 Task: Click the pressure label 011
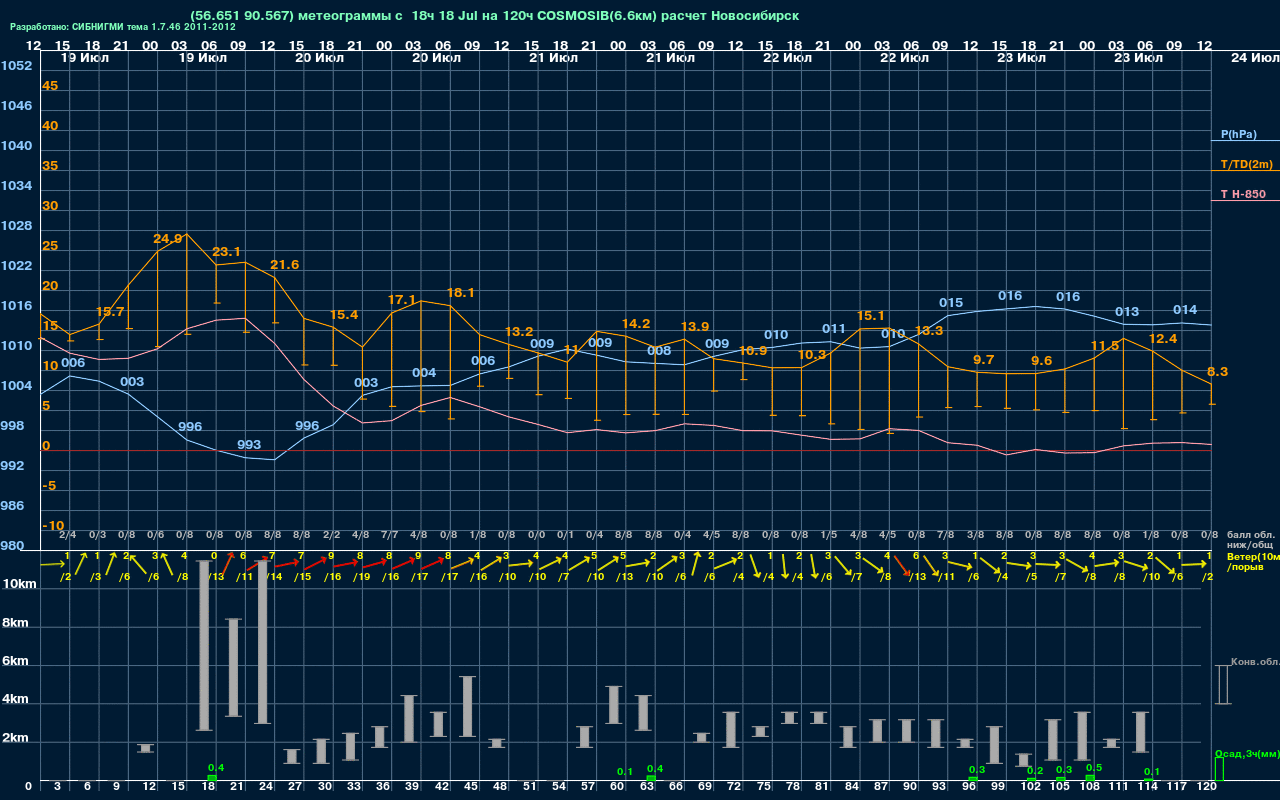pos(834,329)
